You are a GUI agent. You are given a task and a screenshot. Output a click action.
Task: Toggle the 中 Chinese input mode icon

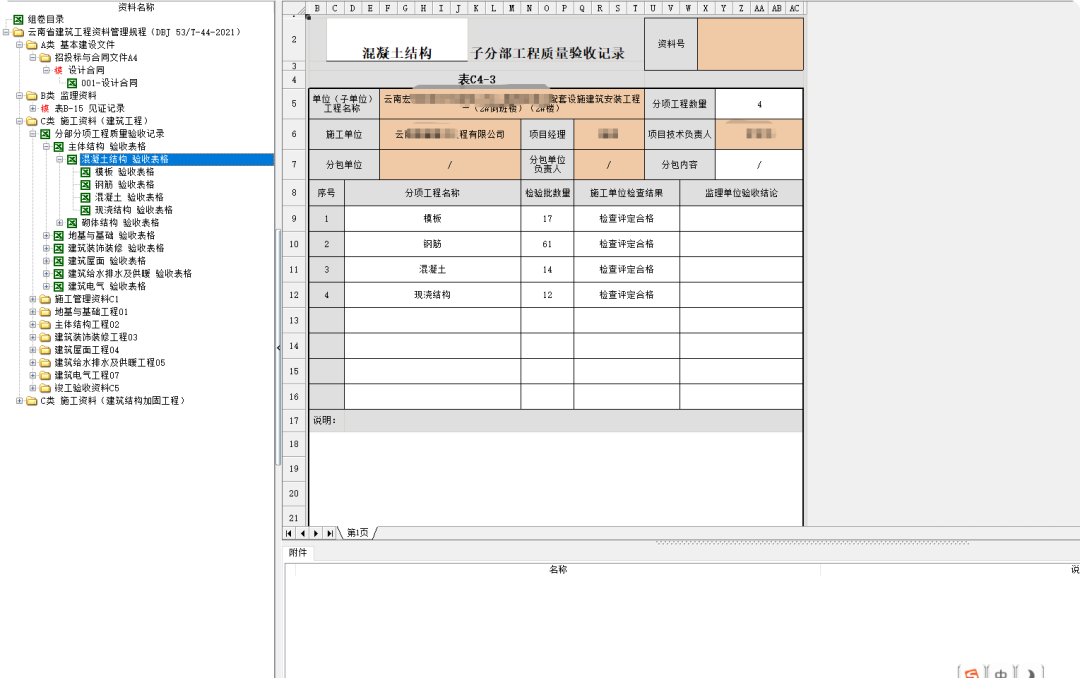1001,673
